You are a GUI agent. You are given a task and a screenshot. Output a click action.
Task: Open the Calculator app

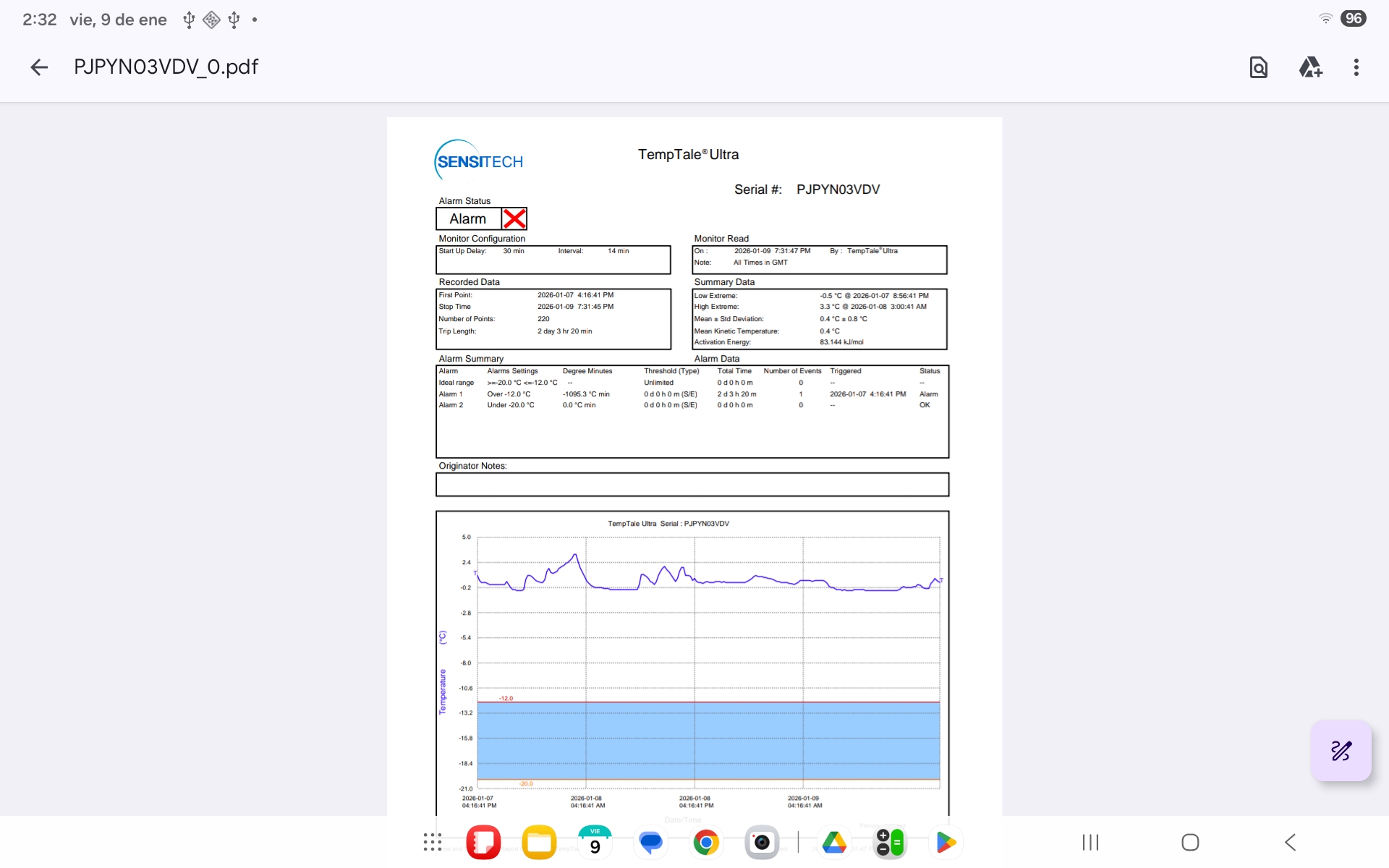click(x=890, y=843)
